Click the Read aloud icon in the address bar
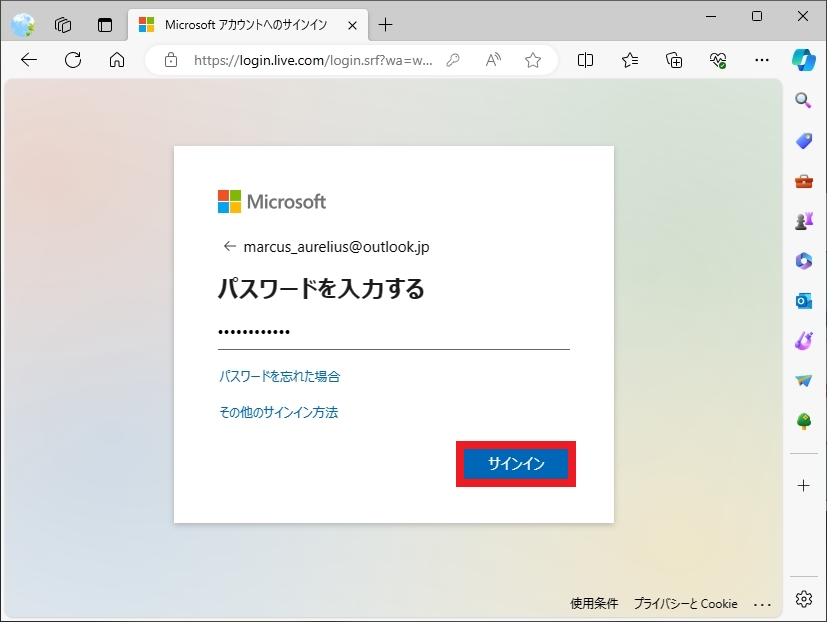Image resolution: width=829 pixels, height=626 pixels. [x=493, y=60]
